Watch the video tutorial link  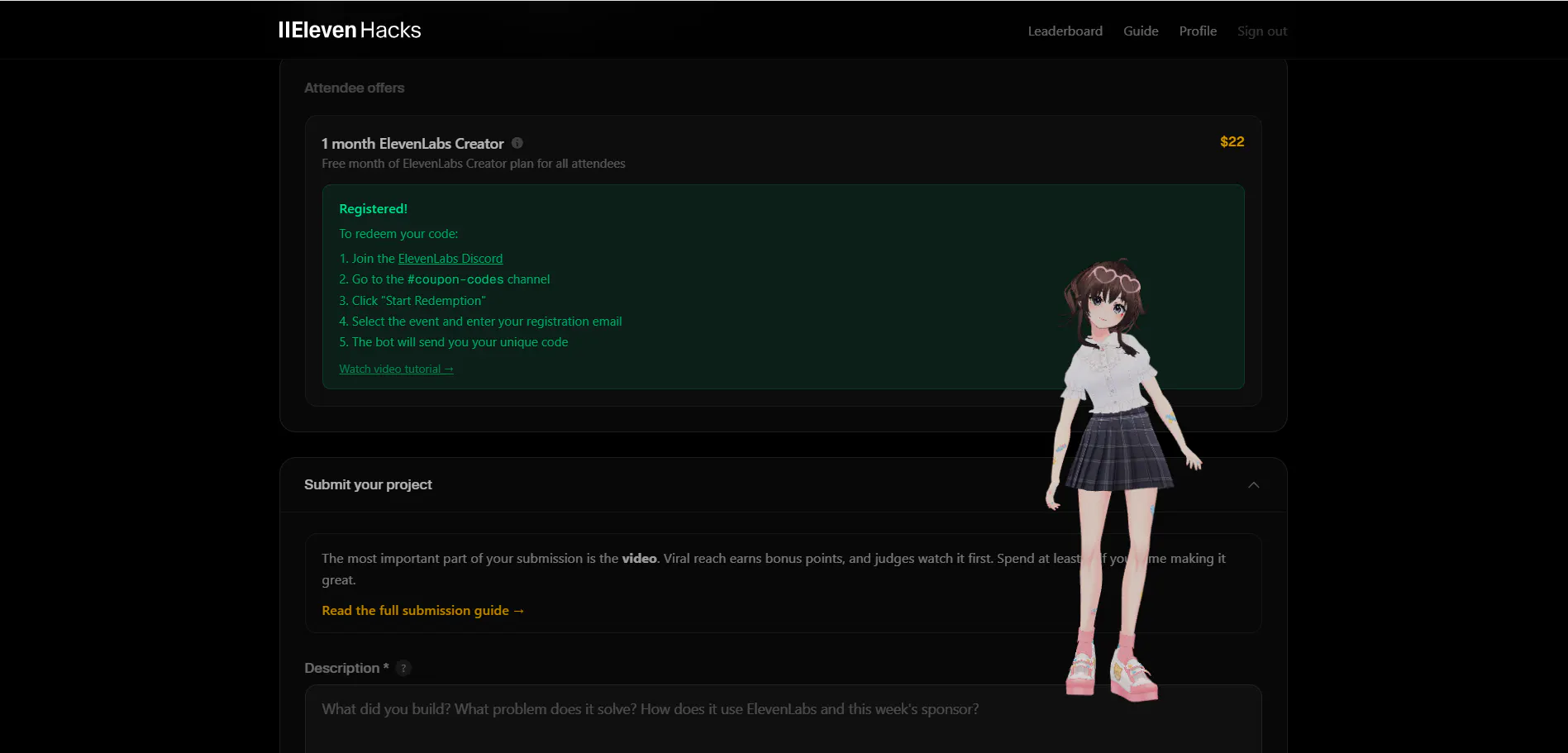coord(396,369)
